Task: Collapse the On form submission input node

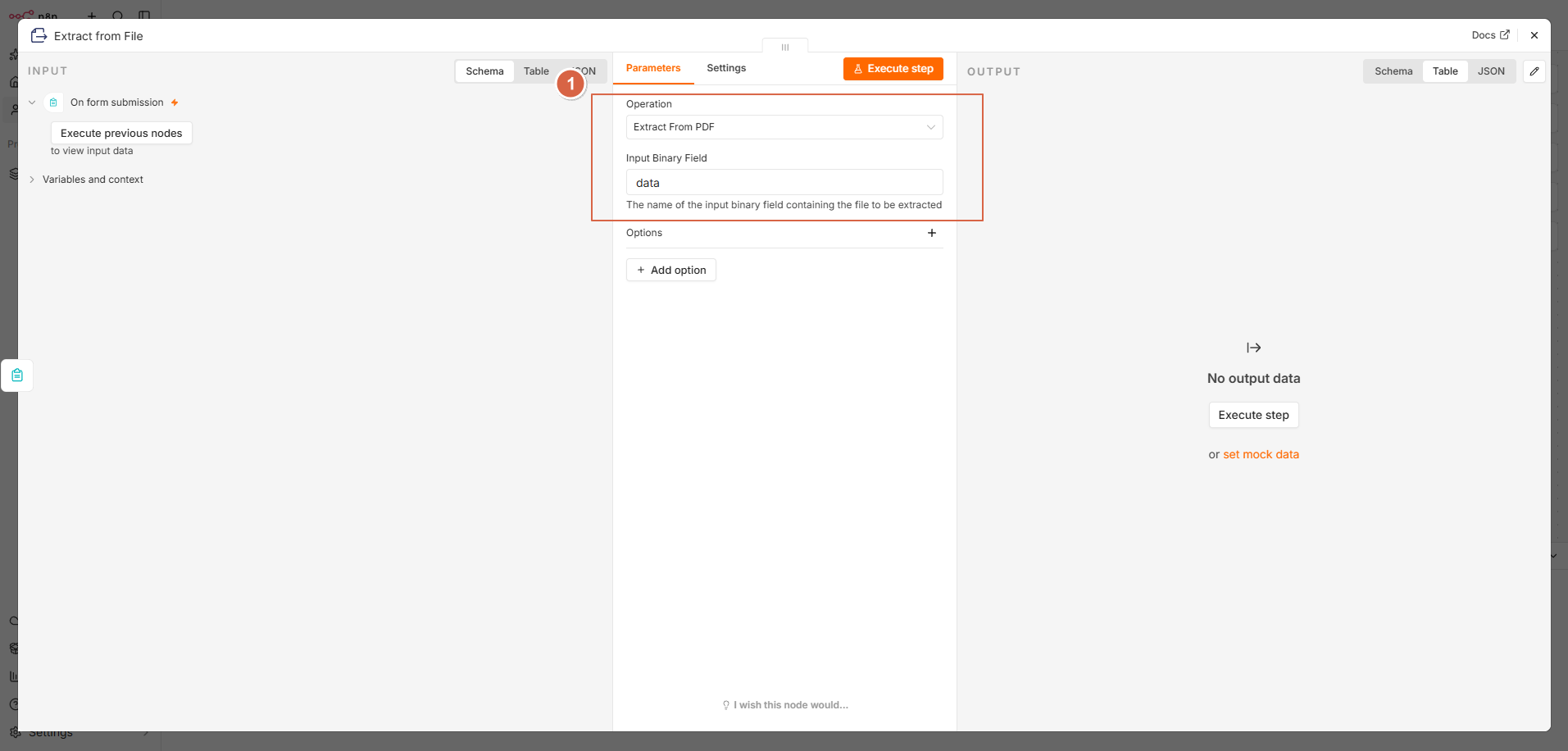Action: (32, 102)
